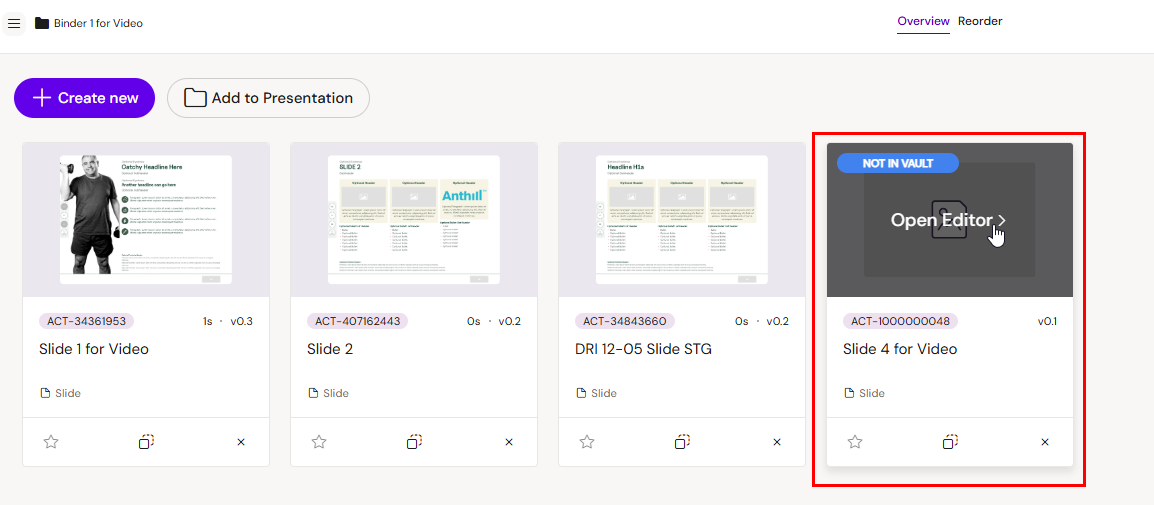Switch to the Overview tab
Viewport: 1154px width, 505px height.
pyautogui.click(x=923, y=21)
